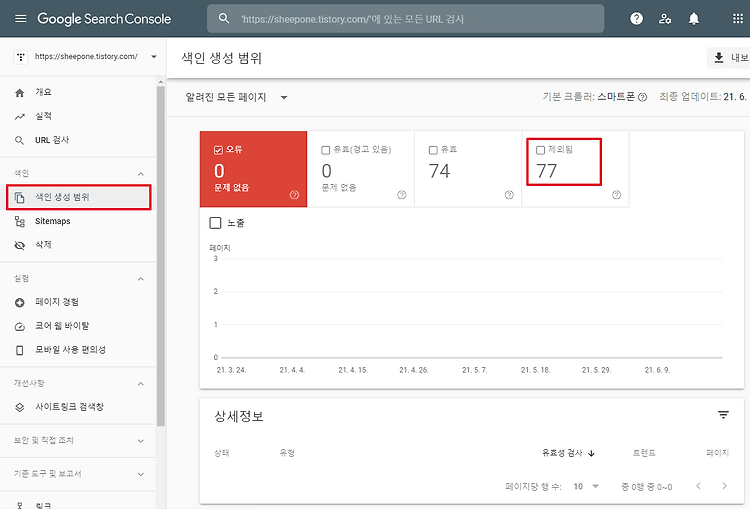Open help icon on 유효 card

[x=509, y=195]
